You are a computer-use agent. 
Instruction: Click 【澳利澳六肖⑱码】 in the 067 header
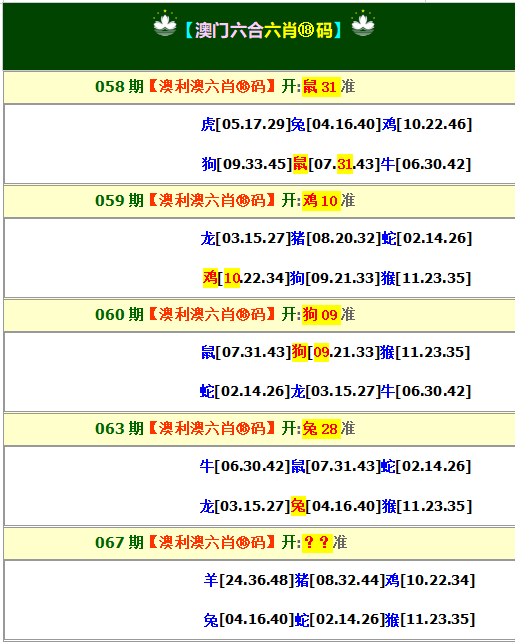(212, 543)
